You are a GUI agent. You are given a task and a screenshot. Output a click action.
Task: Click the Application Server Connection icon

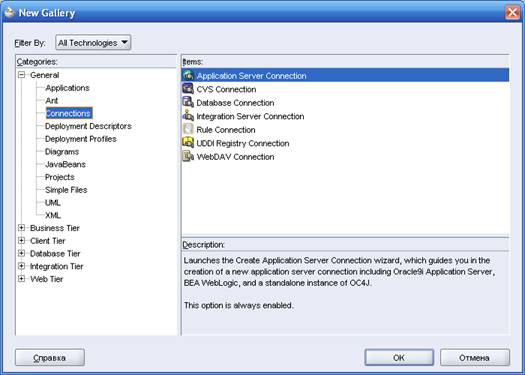tap(188, 75)
